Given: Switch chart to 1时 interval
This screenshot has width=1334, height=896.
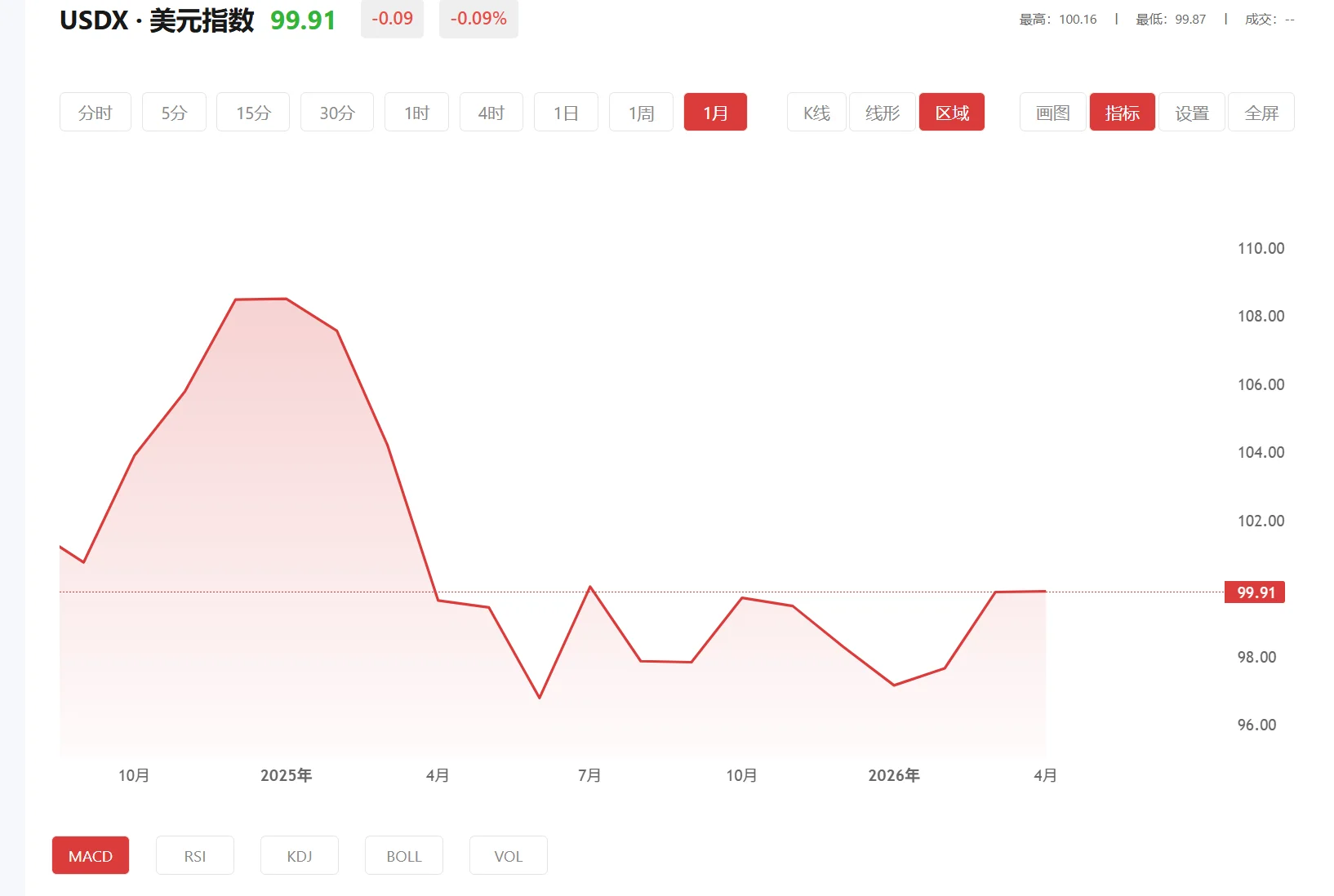Looking at the screenshot, I should tap(416, 113).
